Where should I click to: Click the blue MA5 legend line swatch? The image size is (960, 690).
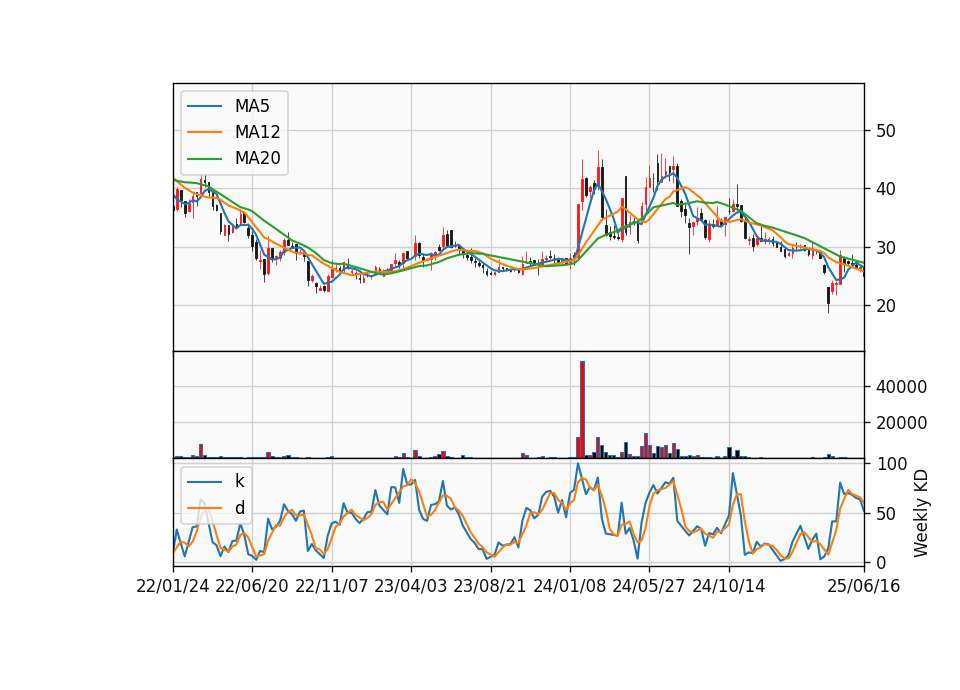pyautogui.click(x=204, y=107)
